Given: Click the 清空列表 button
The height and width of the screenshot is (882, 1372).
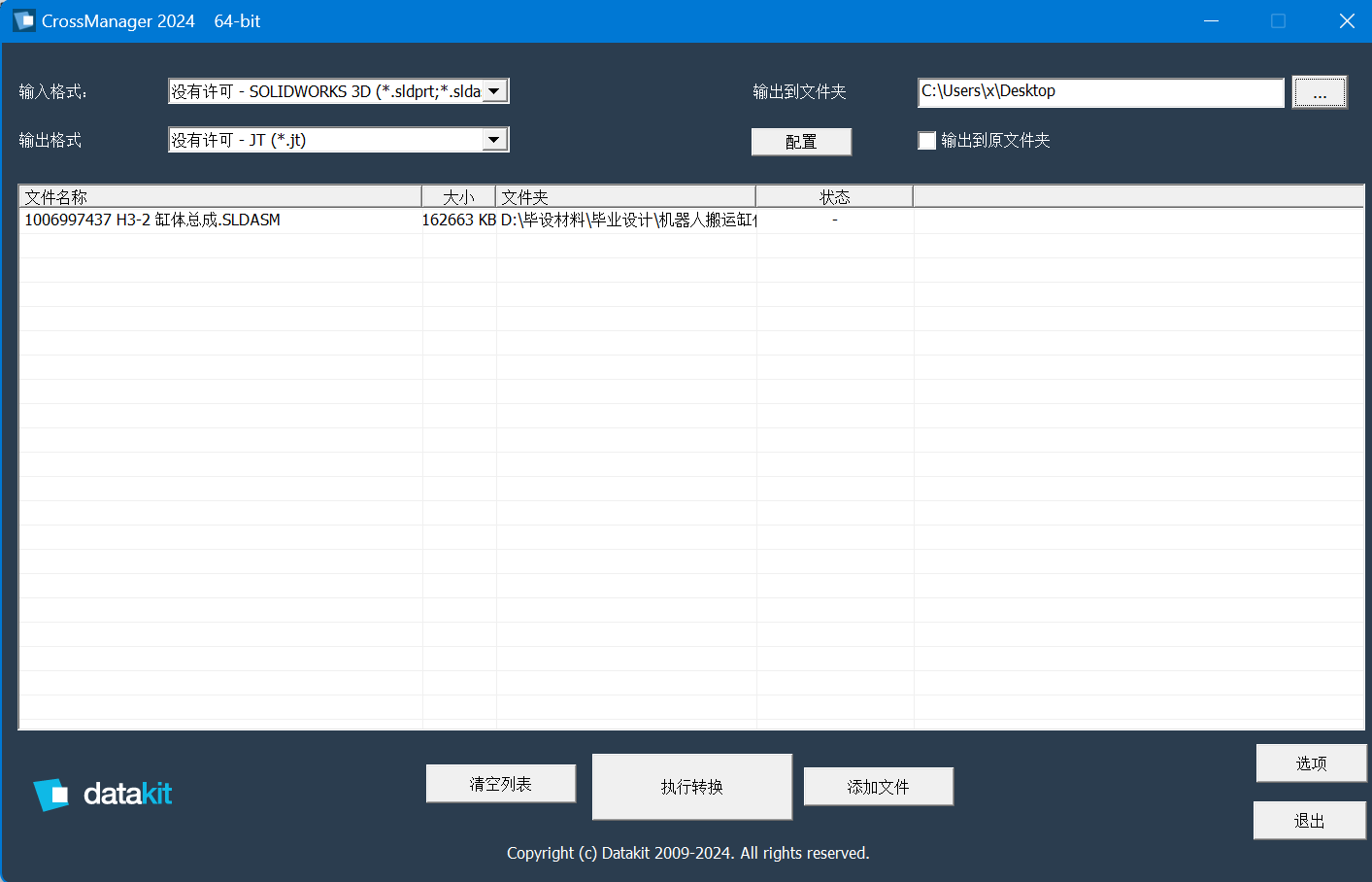Looking at the screenshot, I should tap(501, 784).
